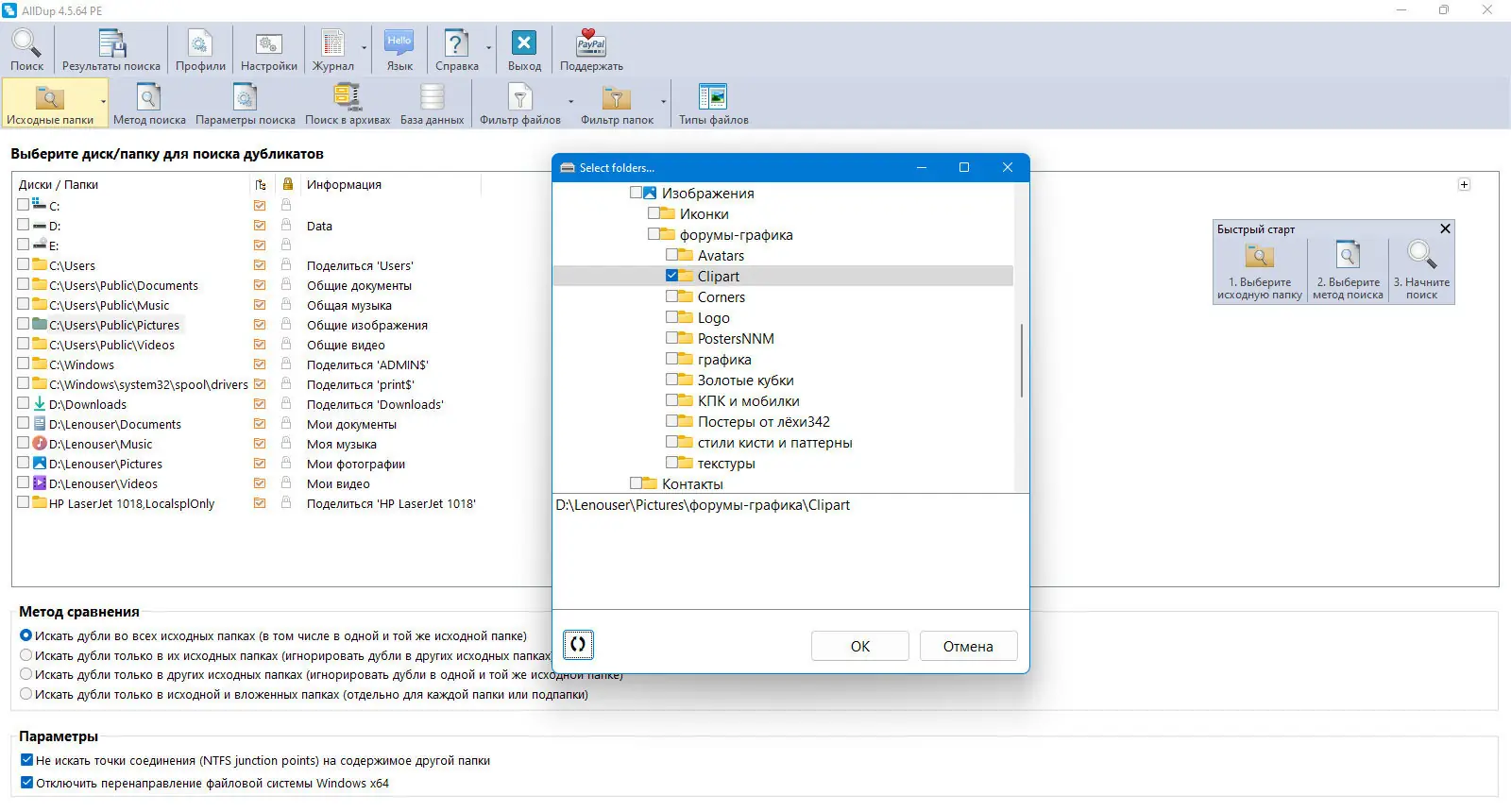Screen dimensions: 1511x812
Task: Open Результаты поиска in the toolbar
Action: coord(111,50)
